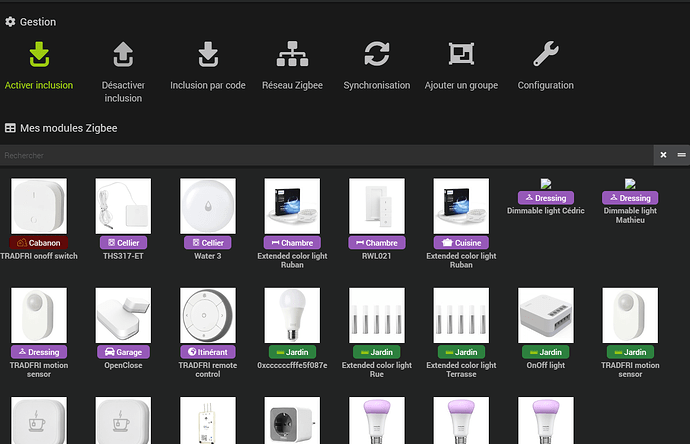Open Cuisine Extended color light Ruban thumbnail
The height and width of the screenshot is (444, 690).
(x=461, y=206)
